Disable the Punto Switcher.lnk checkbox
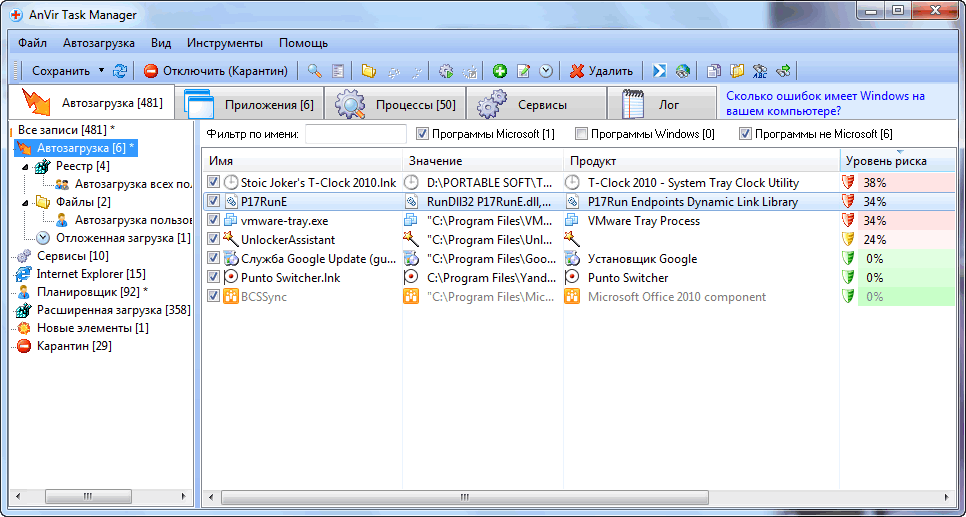This screenshot has height=517, width=966. 213,278
